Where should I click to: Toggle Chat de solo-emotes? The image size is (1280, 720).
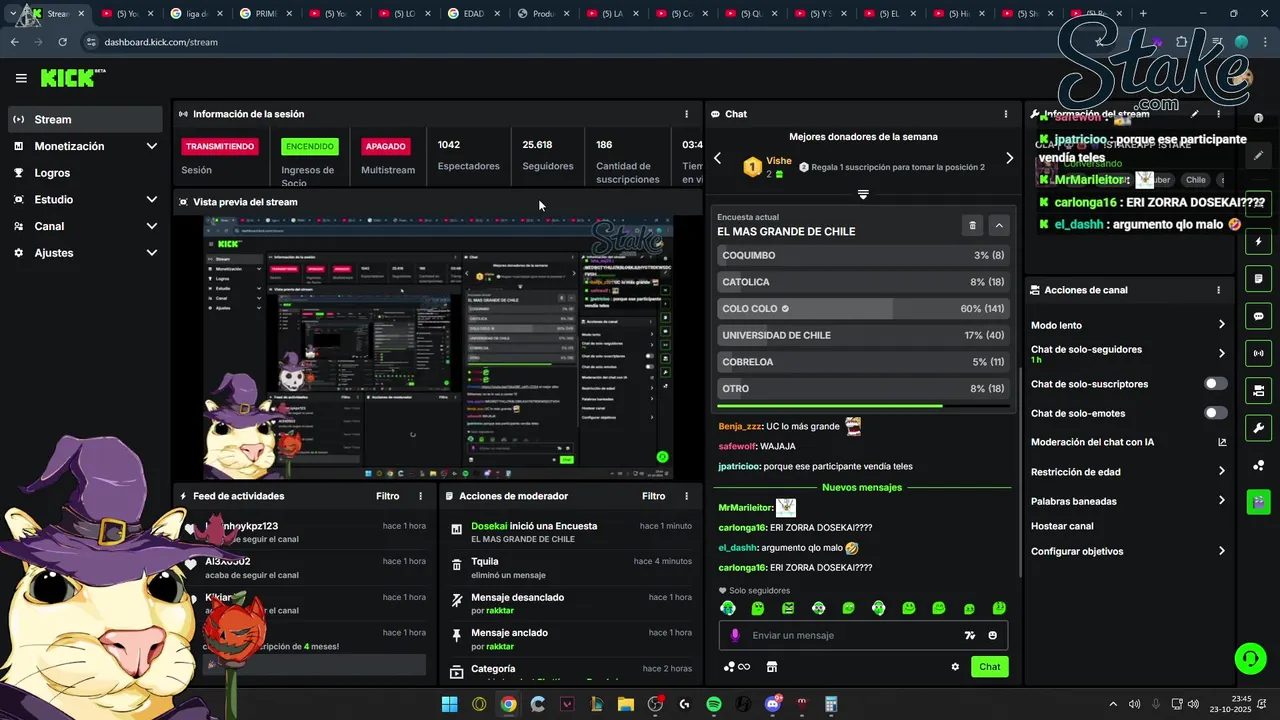tap(1216, 413)
